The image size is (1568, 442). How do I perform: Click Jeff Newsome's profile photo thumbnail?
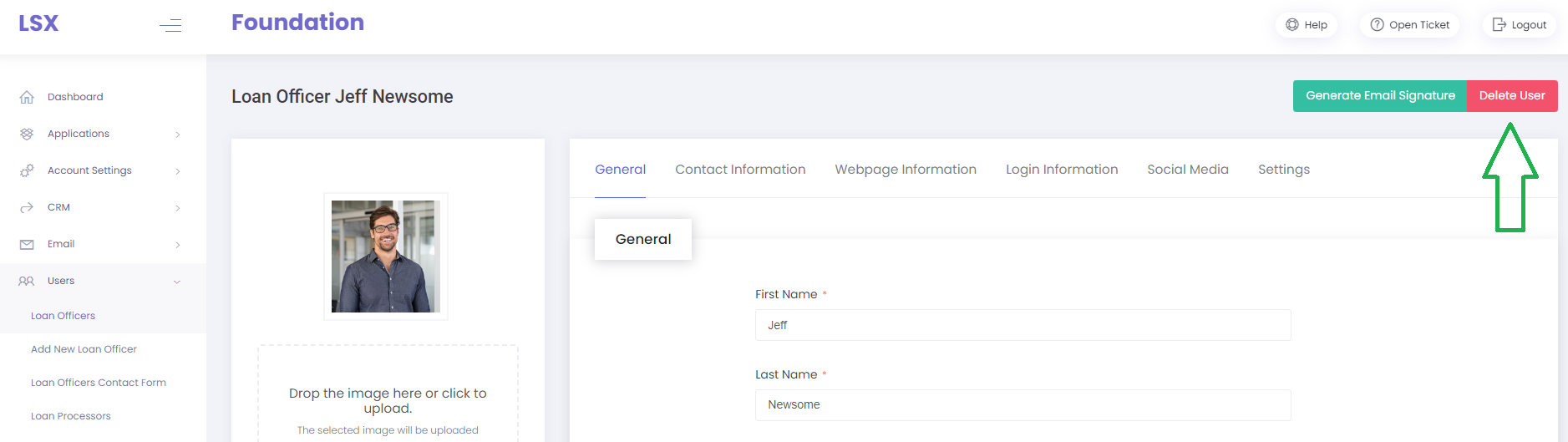[x=386, y=257]
